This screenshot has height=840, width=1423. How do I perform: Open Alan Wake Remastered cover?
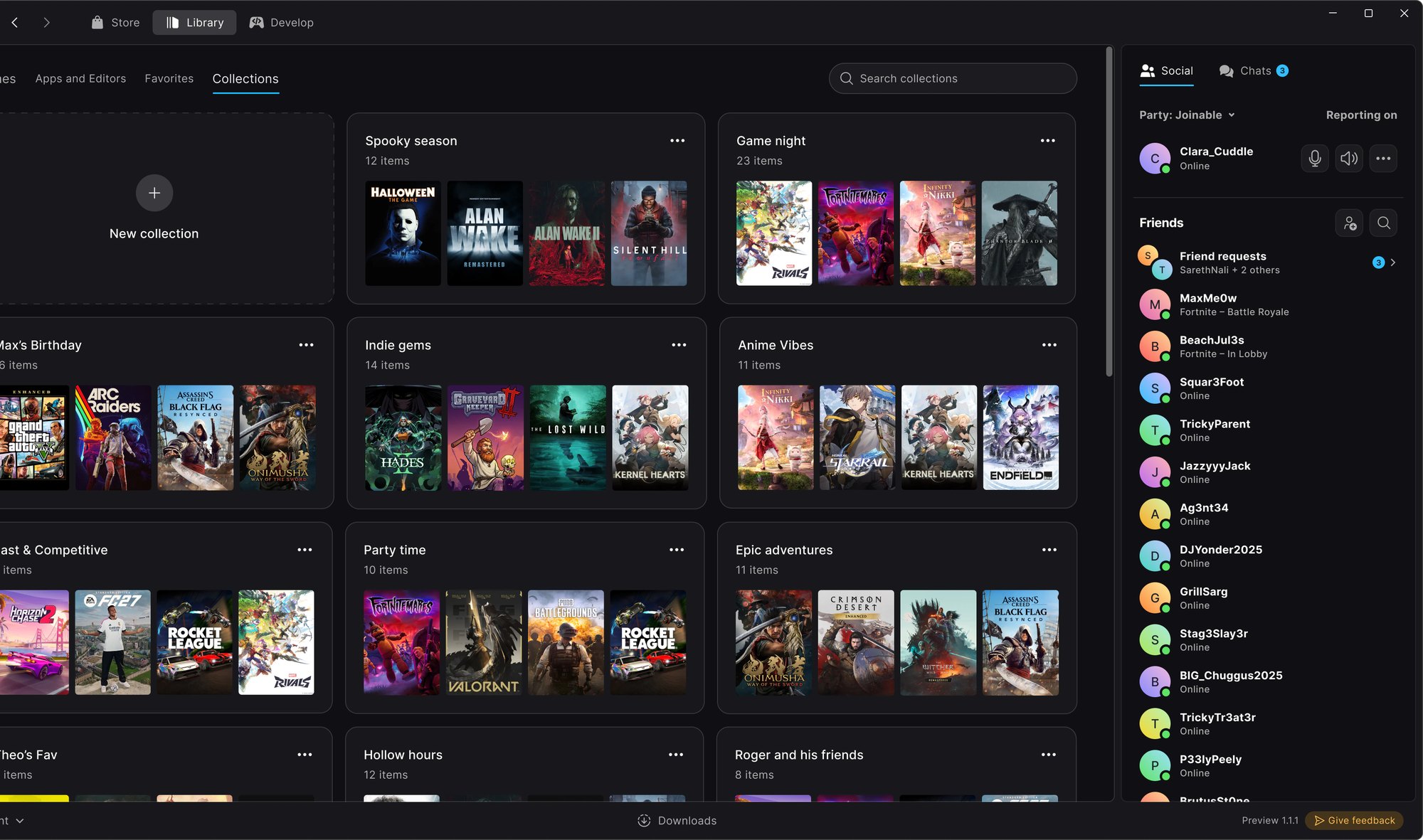485,233
